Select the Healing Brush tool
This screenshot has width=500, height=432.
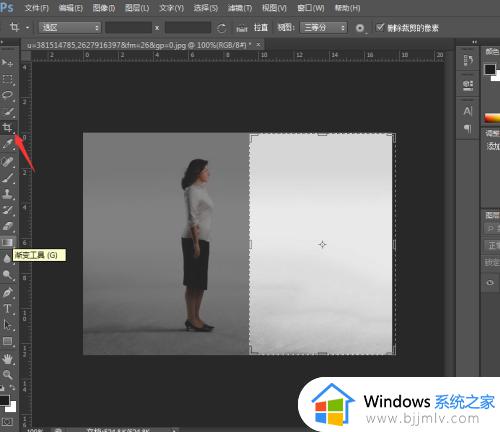click(x=7, y=162)
